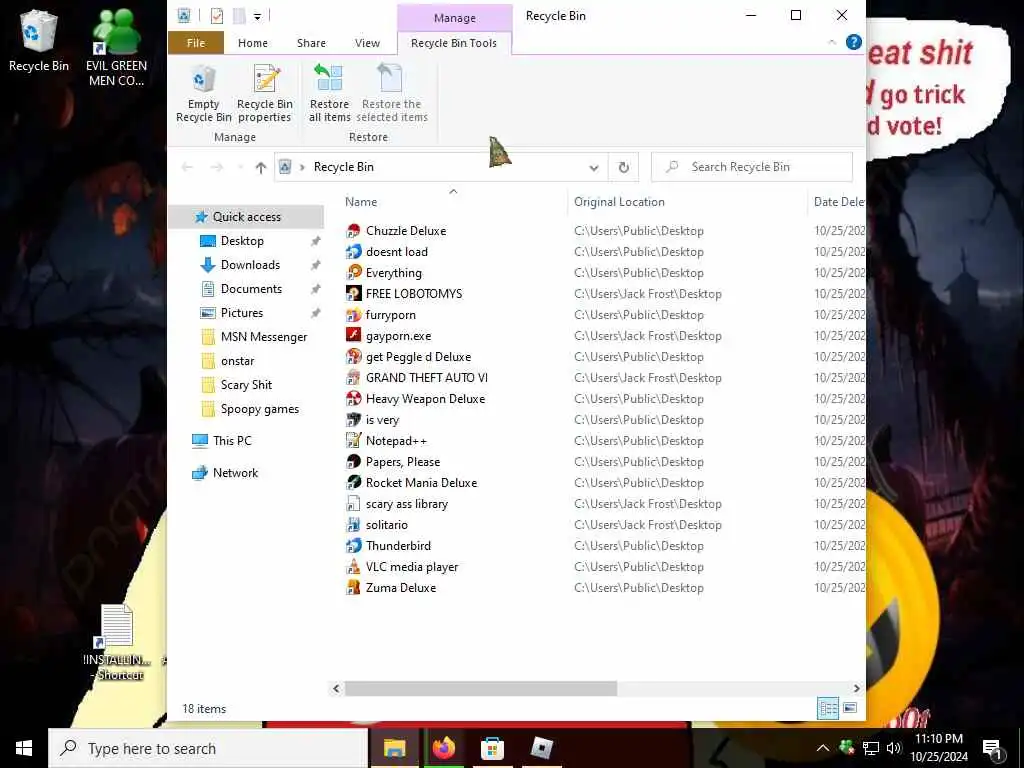The width and height of the screenshot is (1024, 768).
Task: Open the File tab
Action: point(196,42)
